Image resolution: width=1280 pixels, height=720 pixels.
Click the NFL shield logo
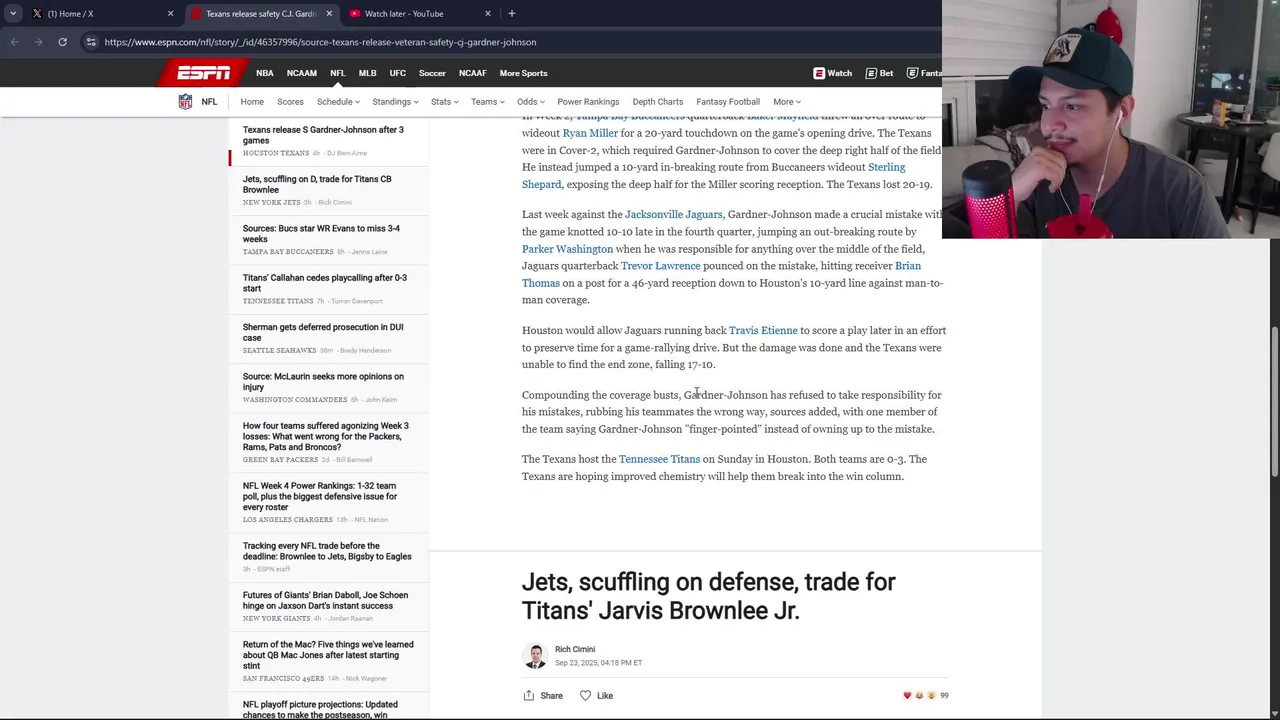pyautogui.click(x=185, y=102)
